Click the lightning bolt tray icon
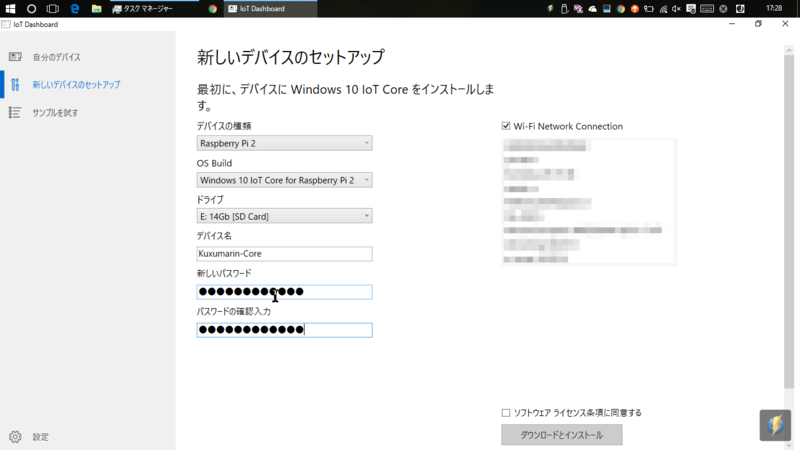The height and width of the screenshot is (450, 800). click(x=550, y=8)
